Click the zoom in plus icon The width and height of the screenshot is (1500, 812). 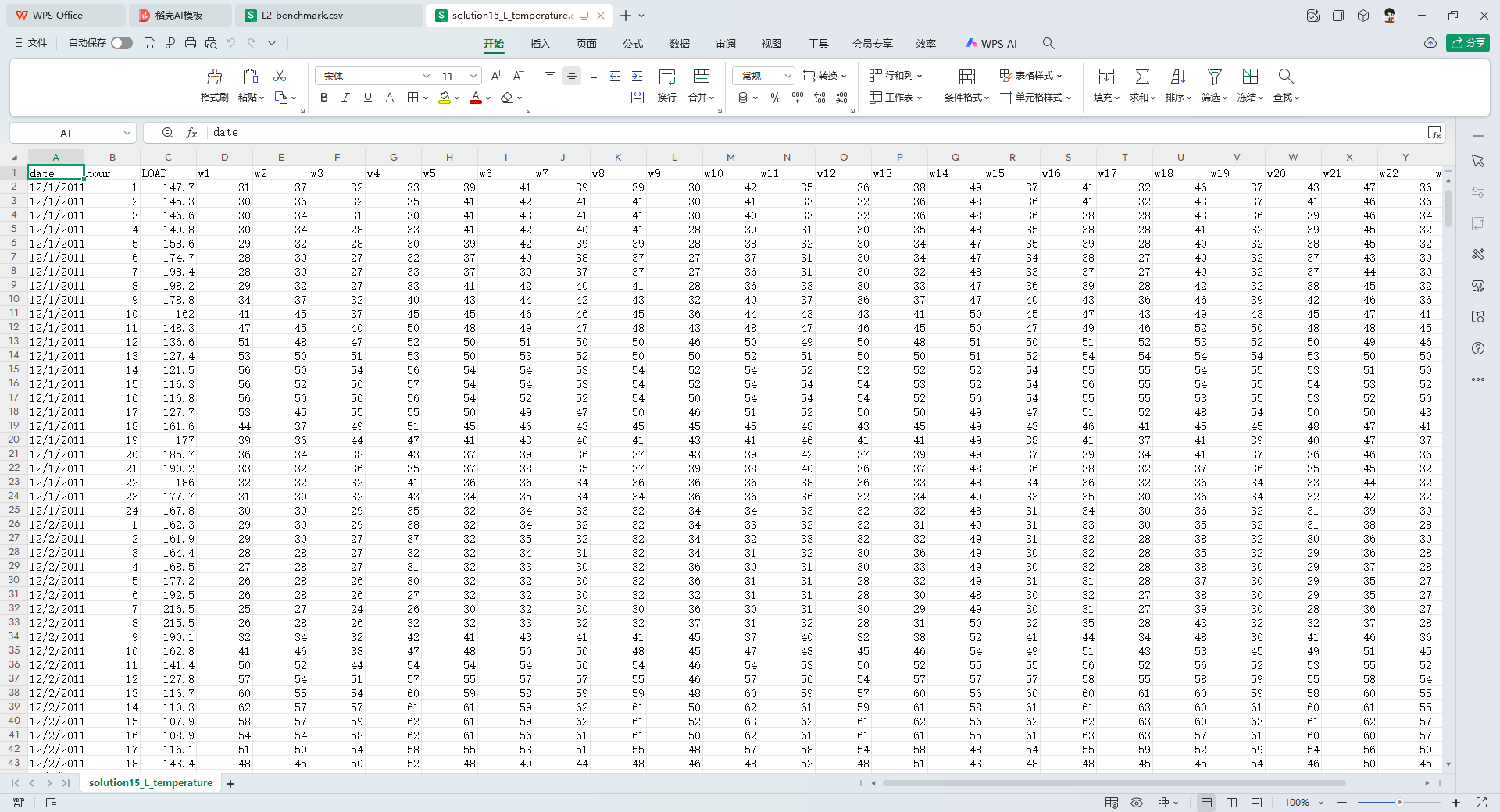pyautogui.click(x=1456, y=803)
